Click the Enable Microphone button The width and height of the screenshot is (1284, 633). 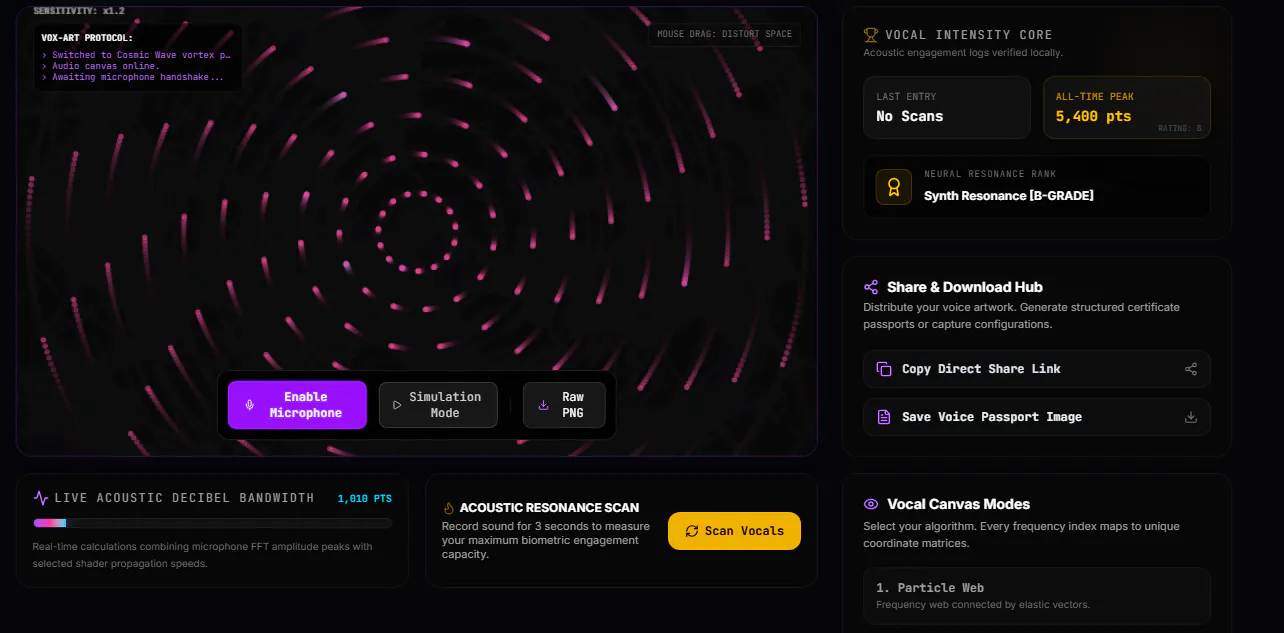click(298, 405)
